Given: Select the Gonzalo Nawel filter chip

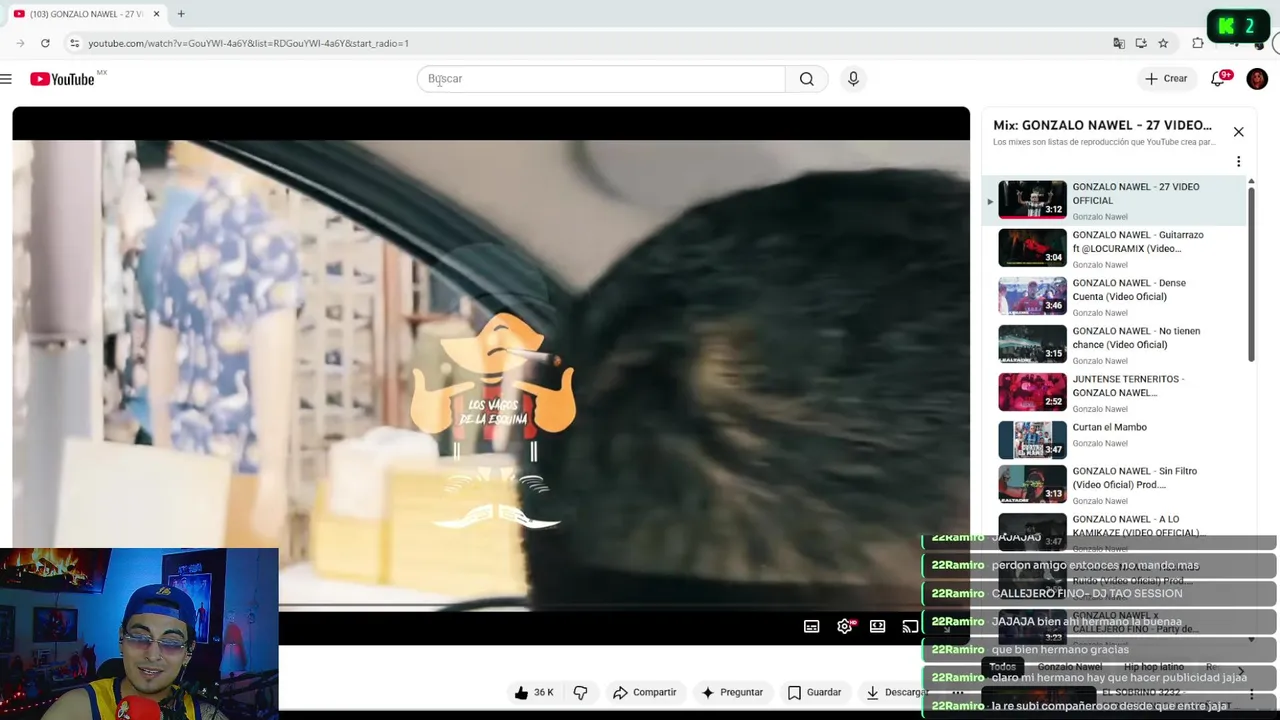Looking at the screenshot, I should pyautogui.click(x=1070, y=667).
